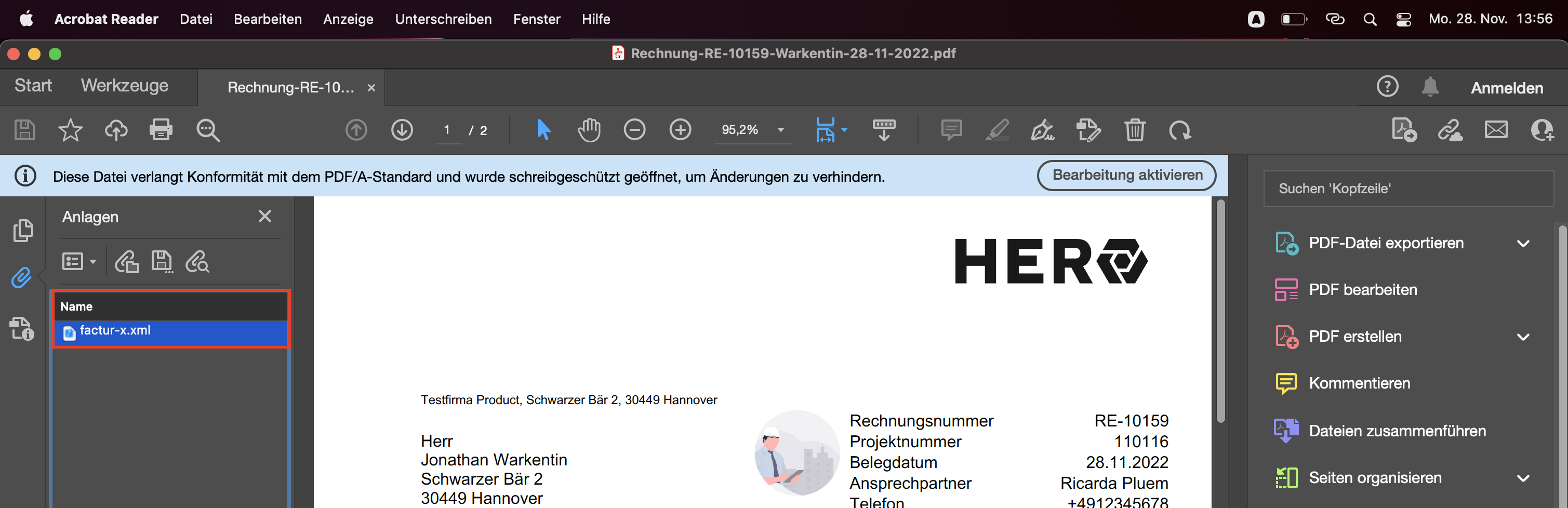Search attachments with paperclip magnifier icon
The height and width of the screenshot is (508, 1568).
point(197,262)
